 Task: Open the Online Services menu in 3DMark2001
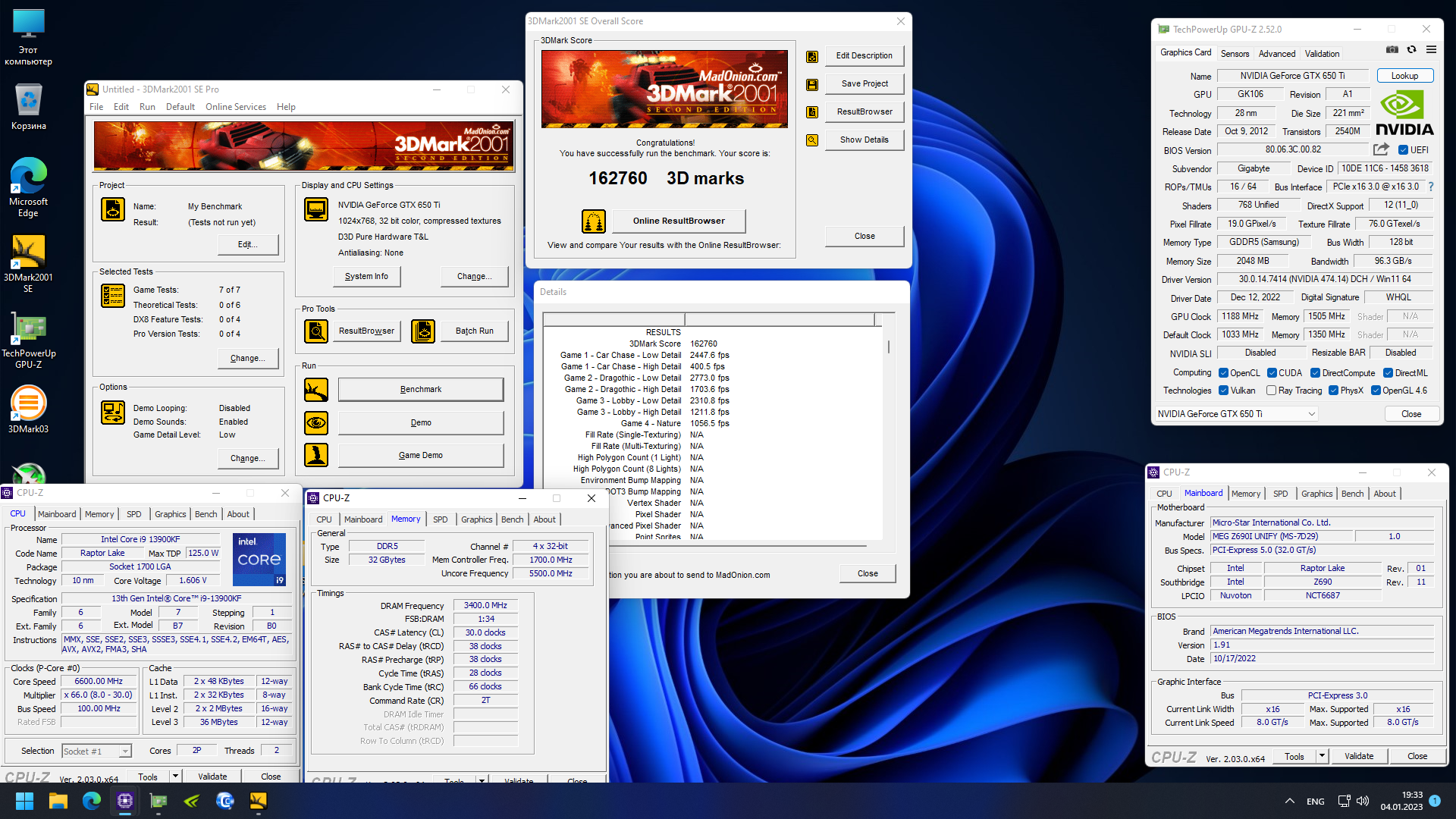click(x=236, y=107)
